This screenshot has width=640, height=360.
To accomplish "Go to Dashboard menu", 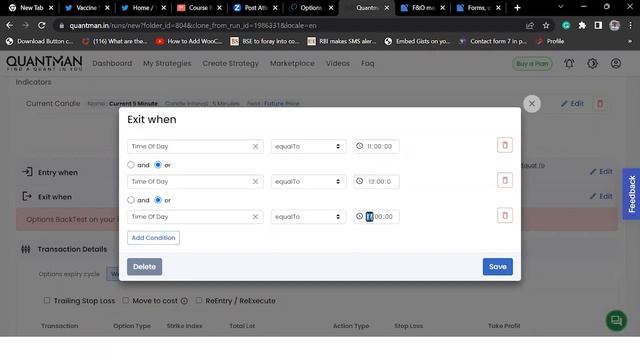I will [112, 63].
